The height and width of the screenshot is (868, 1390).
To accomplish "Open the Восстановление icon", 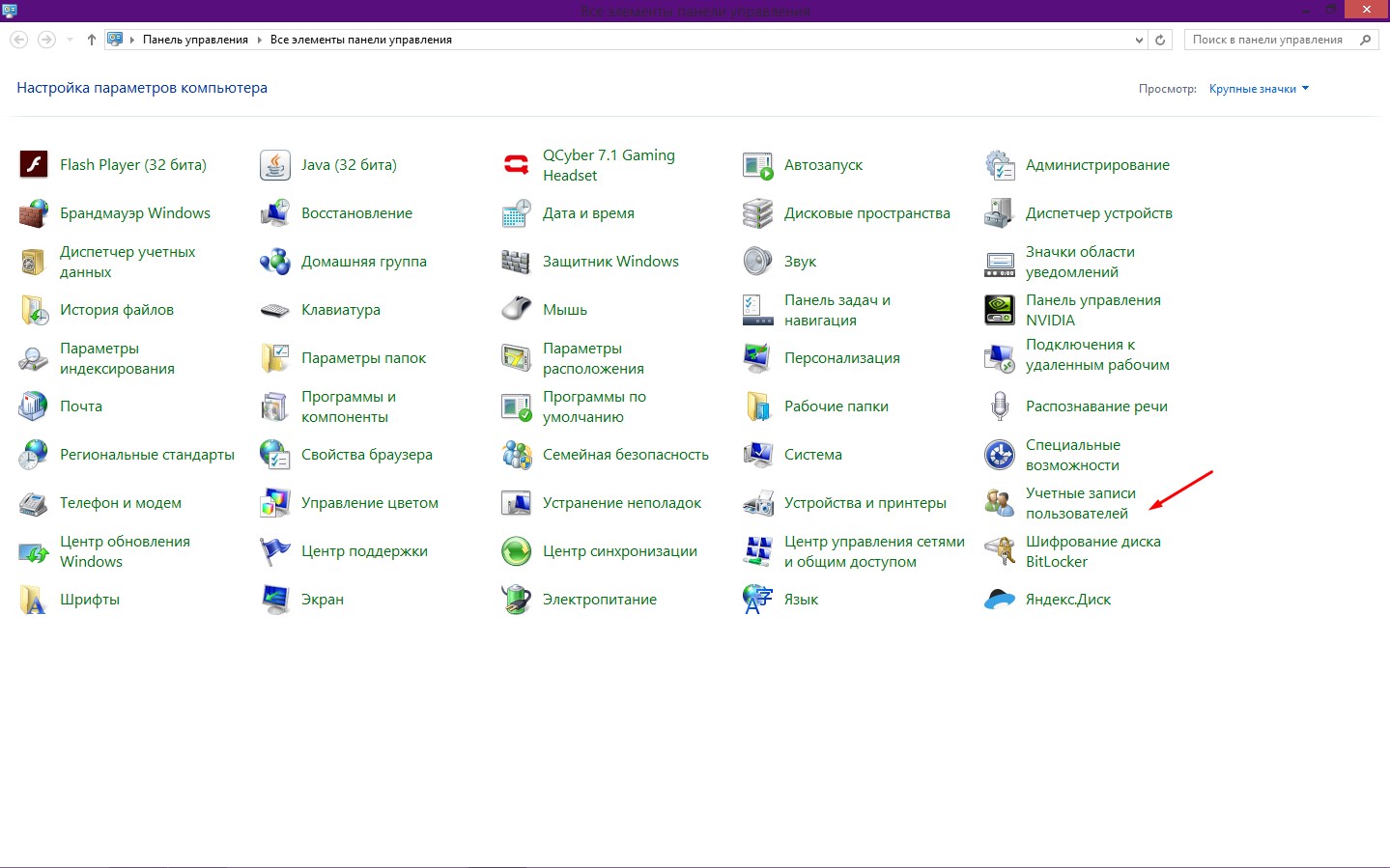I will pyautogui.click(x=275, y=213).
